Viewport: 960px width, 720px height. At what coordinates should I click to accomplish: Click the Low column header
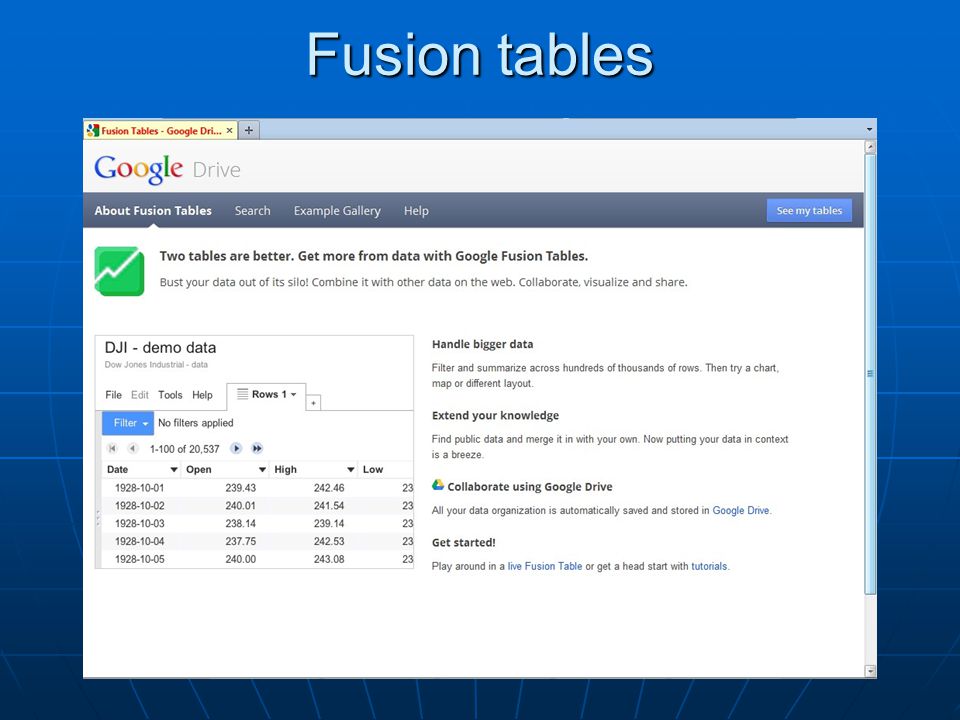click(372, 470)
